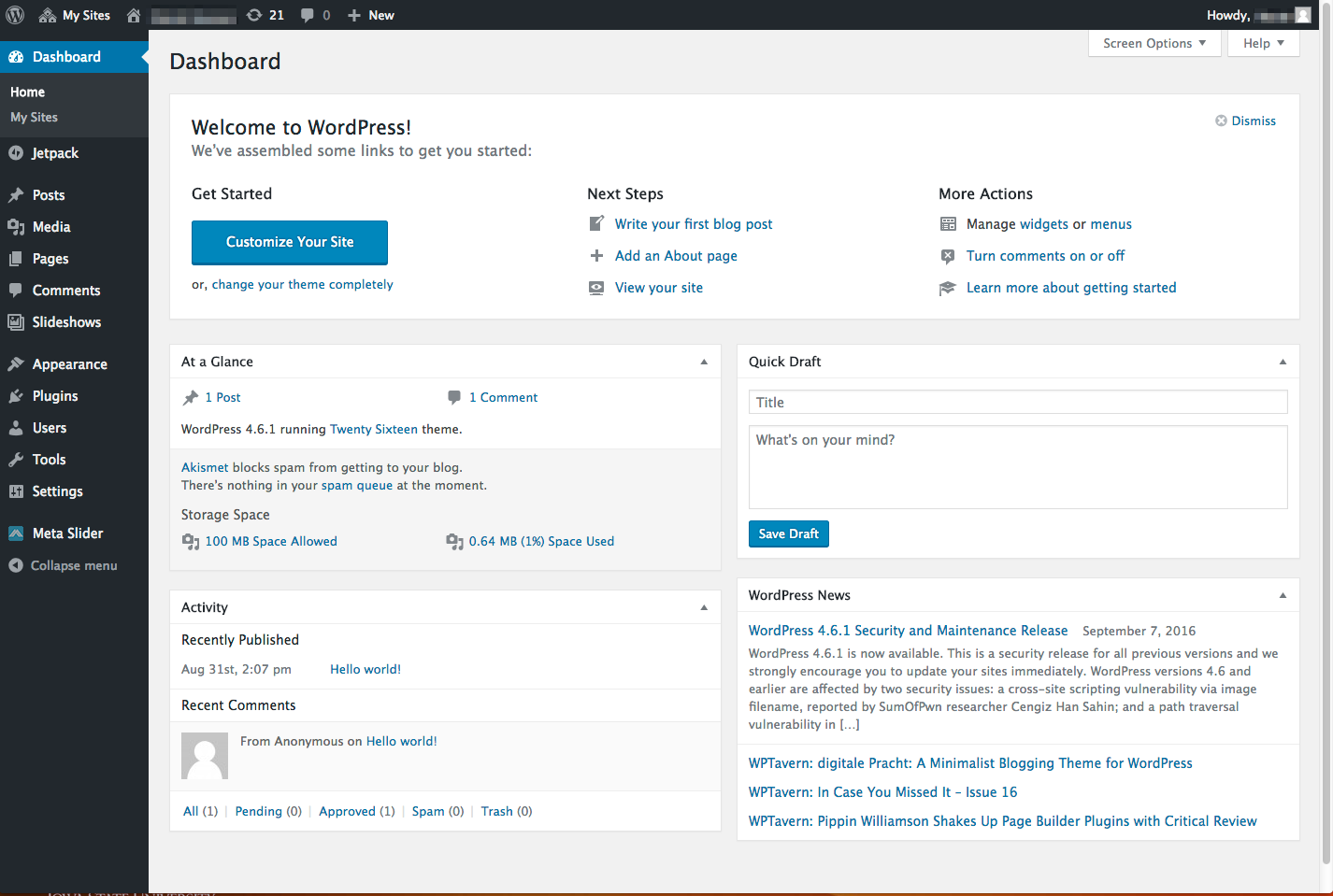Click the Customize Your Site button
The width and height of the screenshot is (1333, 896).
tap(290, 242)
